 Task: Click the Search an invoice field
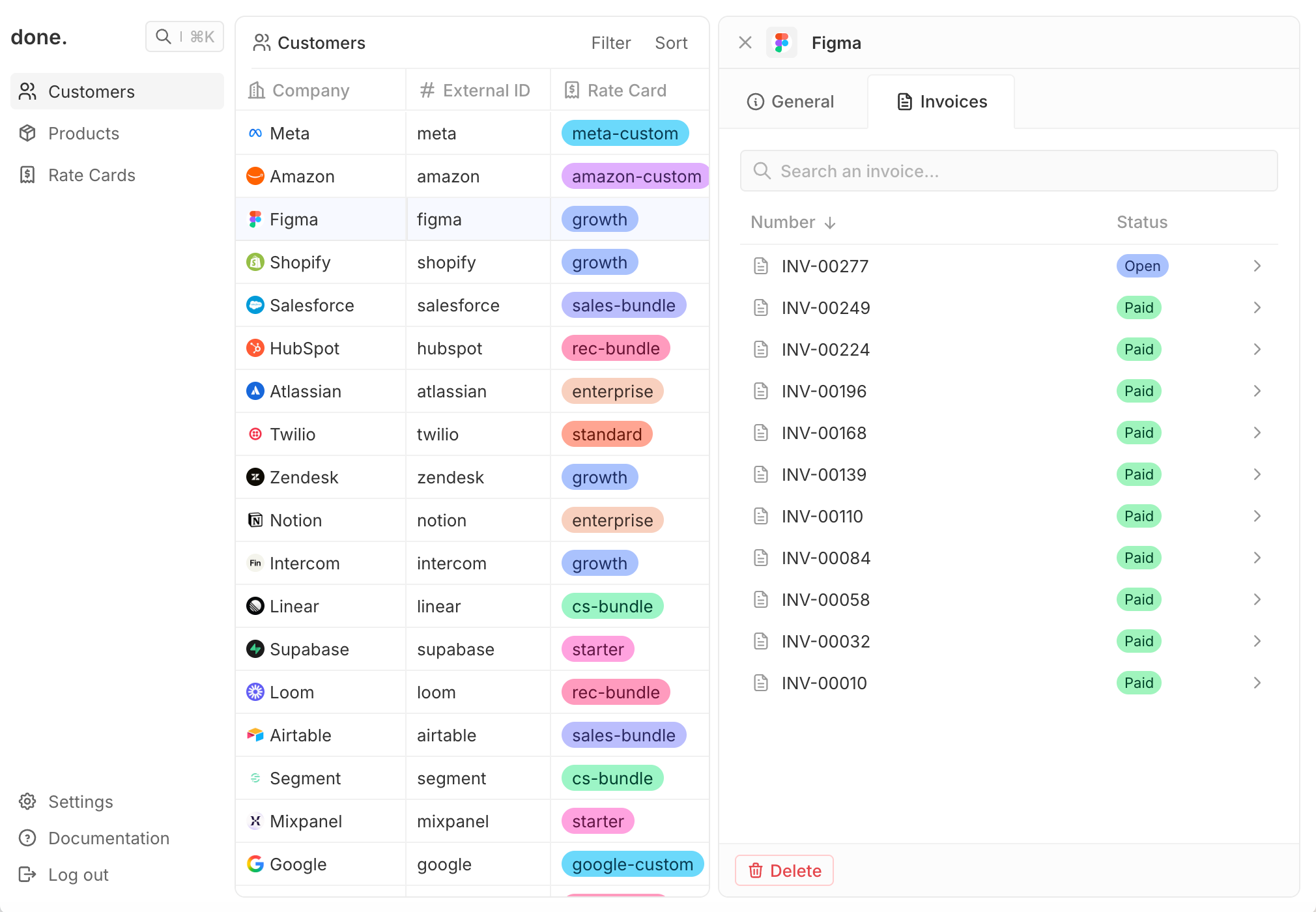click(x=1008, y=171)
